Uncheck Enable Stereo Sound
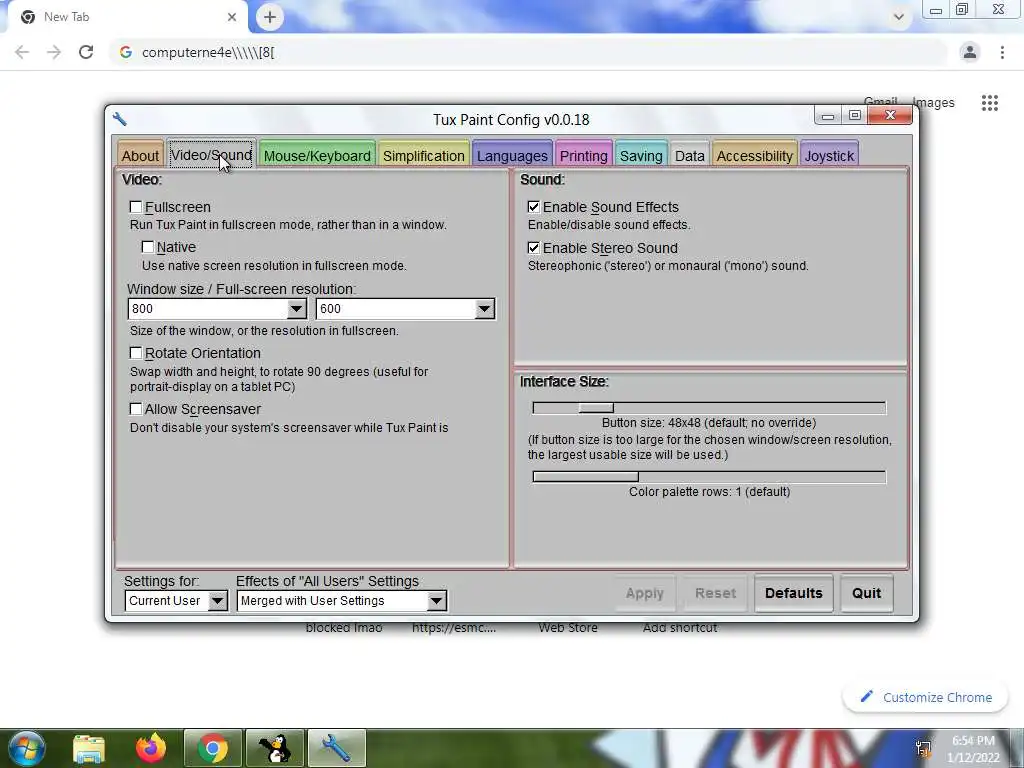The image size is (1024, 768). [534, 248]
